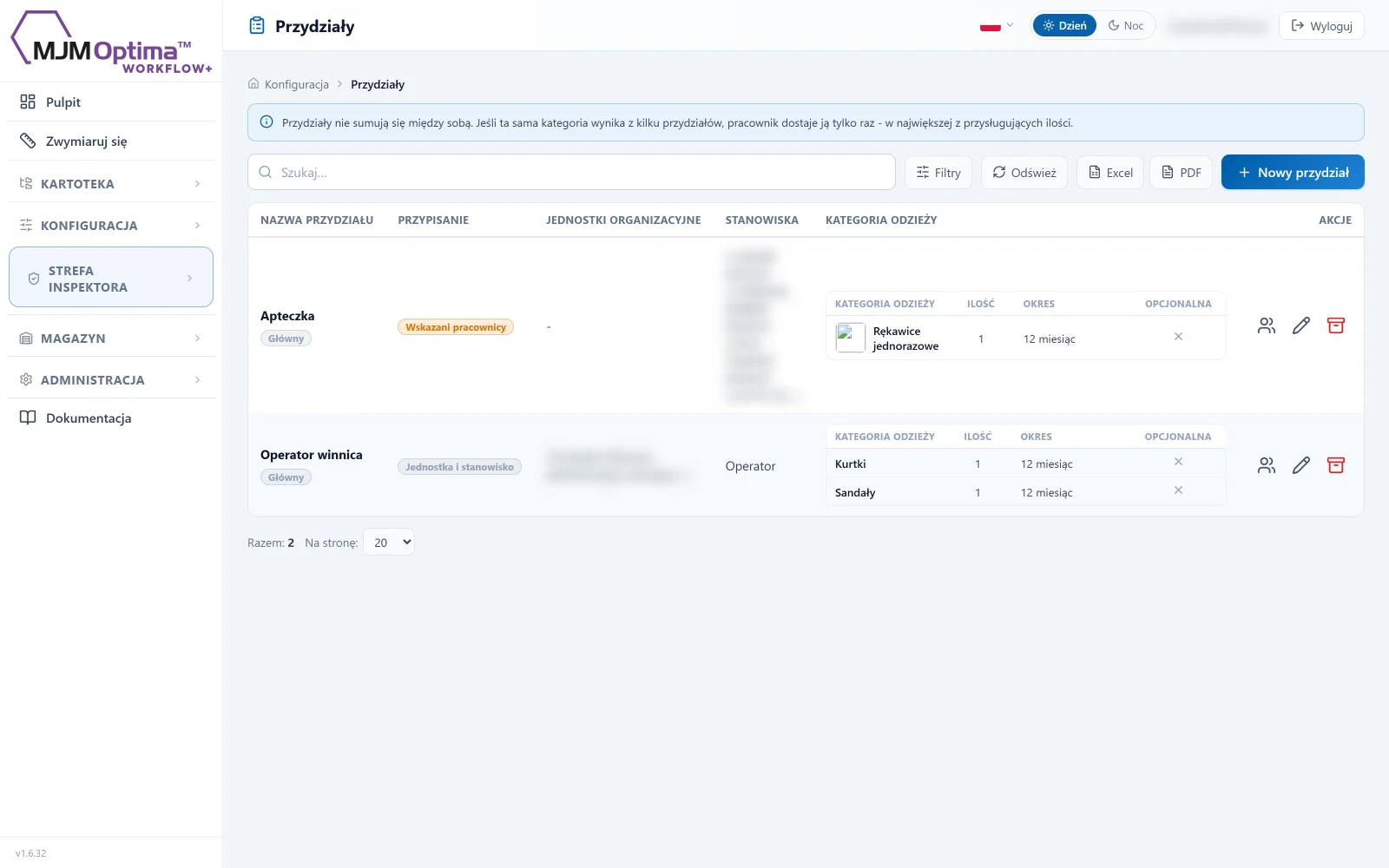Expand the STREFA INSPEKTORA section
Viewport: 1389px width, 868px height.
point(111,278)
